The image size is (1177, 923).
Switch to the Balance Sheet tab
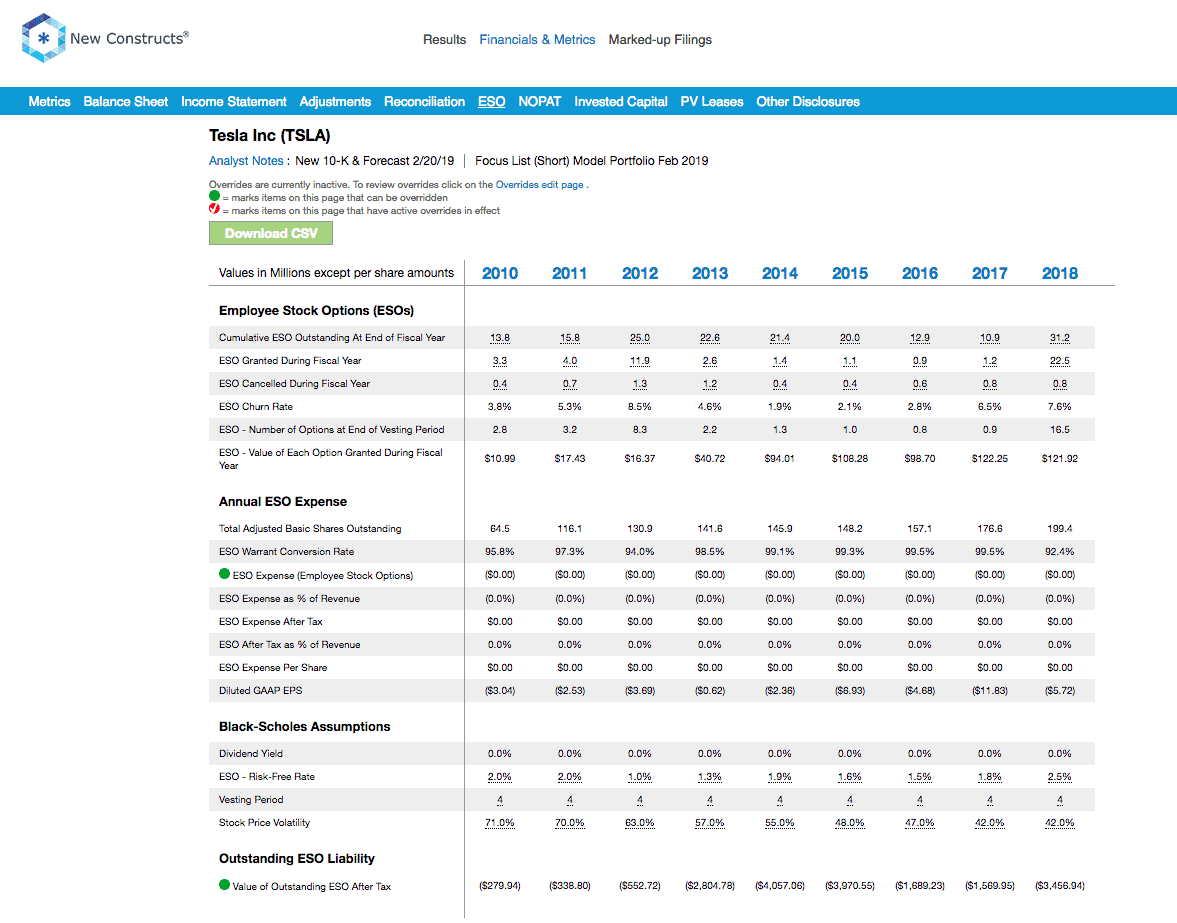(126, 101)
